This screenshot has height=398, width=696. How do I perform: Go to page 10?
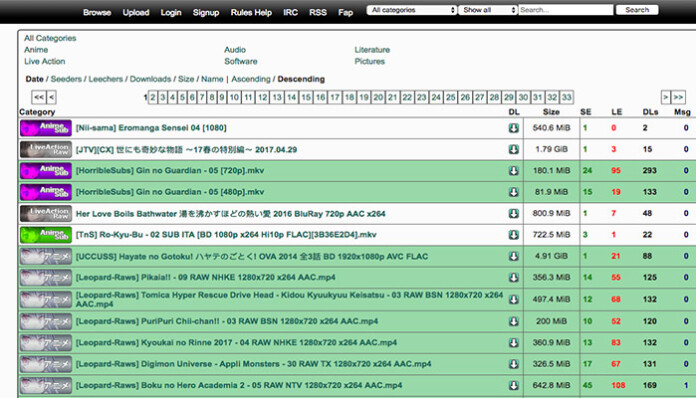(234, 97)
